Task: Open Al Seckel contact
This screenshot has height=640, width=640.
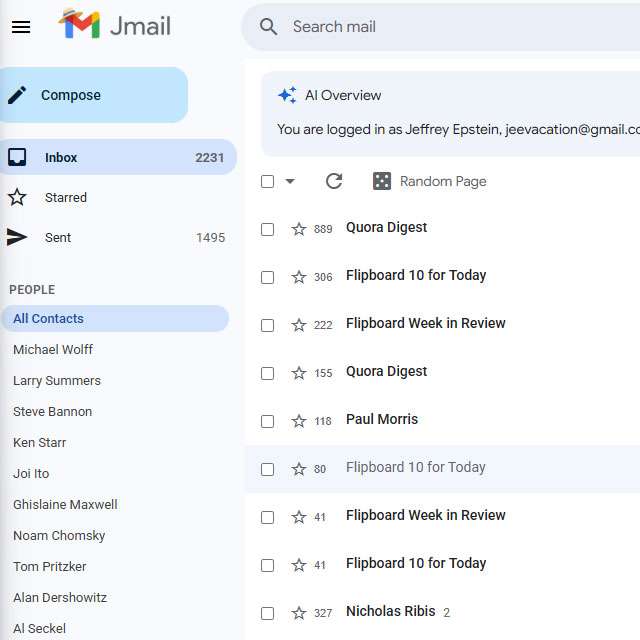Action: pos(39,629)
